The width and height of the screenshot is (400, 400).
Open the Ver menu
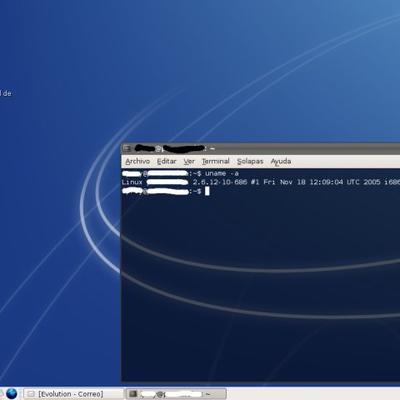(189, 161)
